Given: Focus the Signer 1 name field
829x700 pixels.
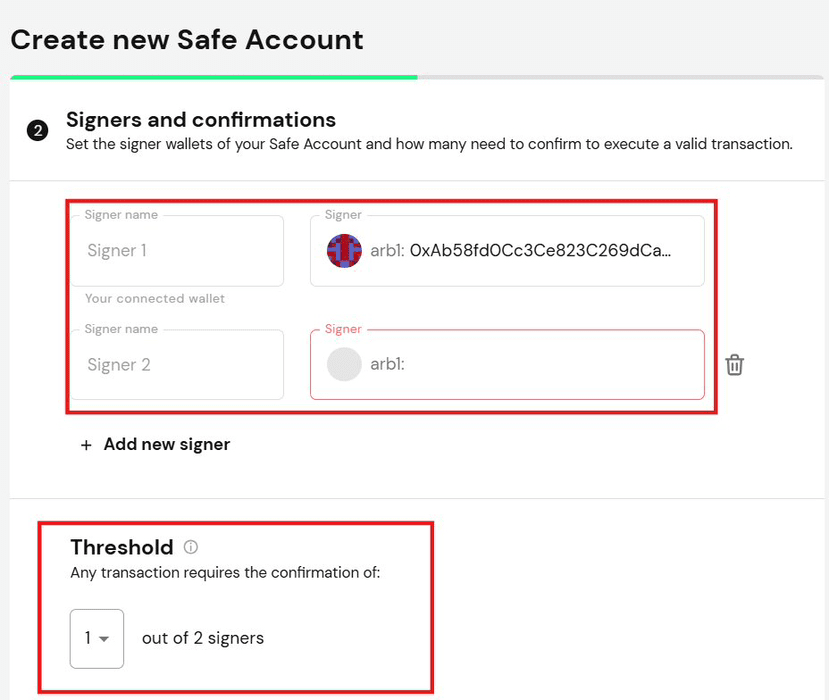Looking at the screenshot, I should pos(177,251).
